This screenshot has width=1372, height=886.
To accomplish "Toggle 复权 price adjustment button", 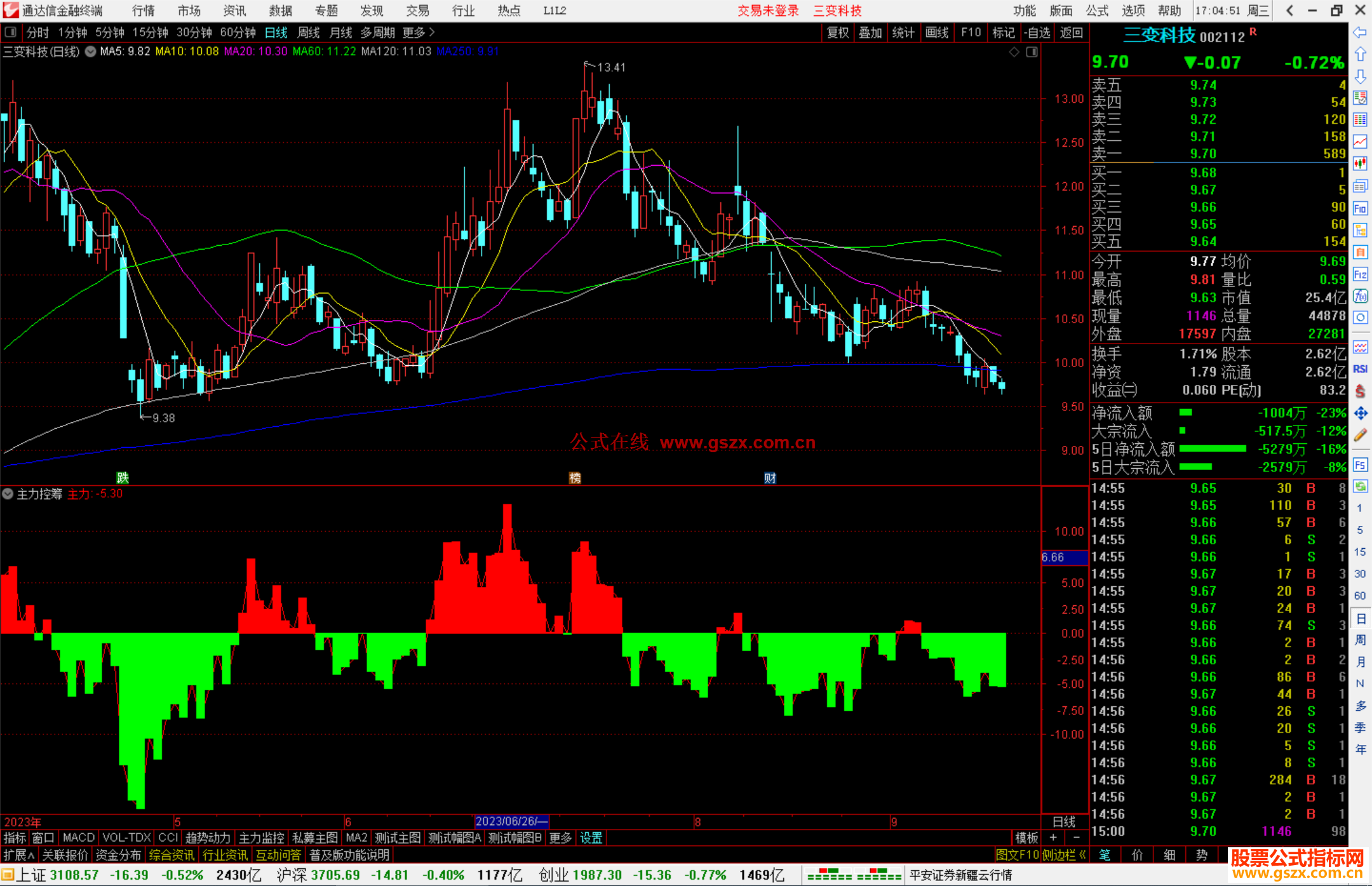I will click(x=837, y=32).
